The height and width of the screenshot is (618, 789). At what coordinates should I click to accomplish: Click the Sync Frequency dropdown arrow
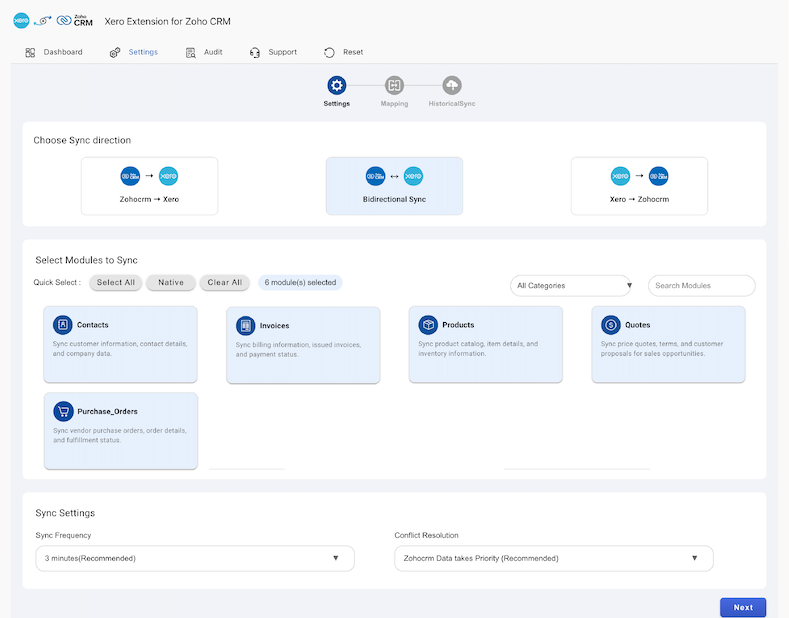(336, 558)
